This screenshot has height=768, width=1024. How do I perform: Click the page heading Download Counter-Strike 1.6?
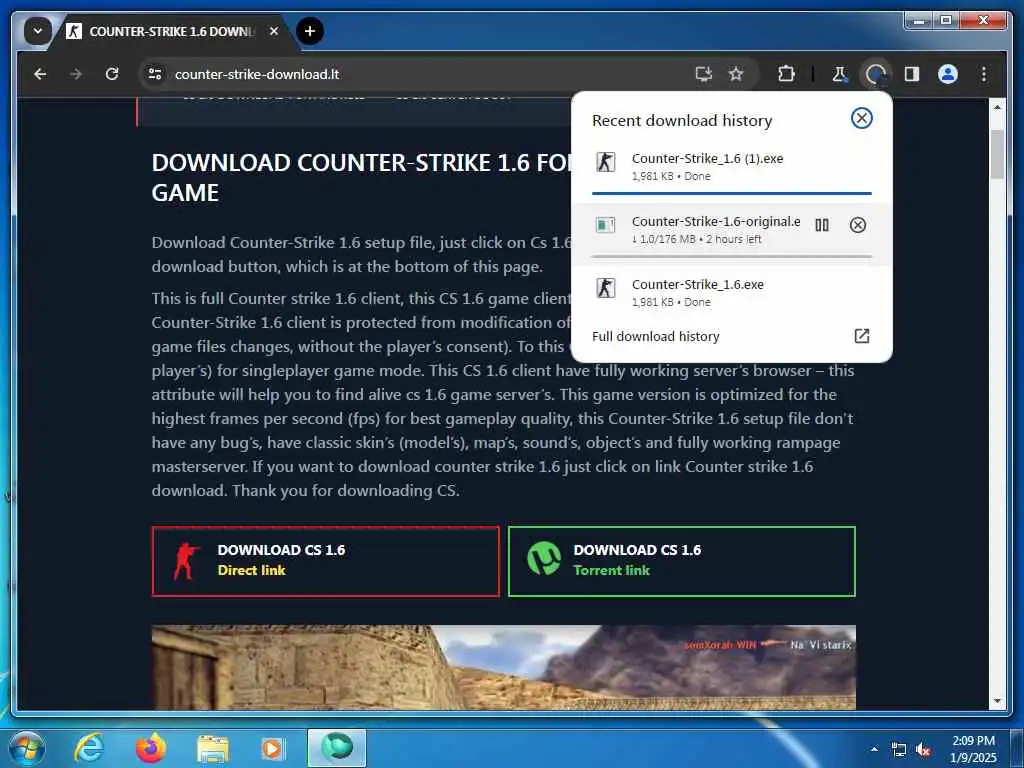tap(360, 178)
